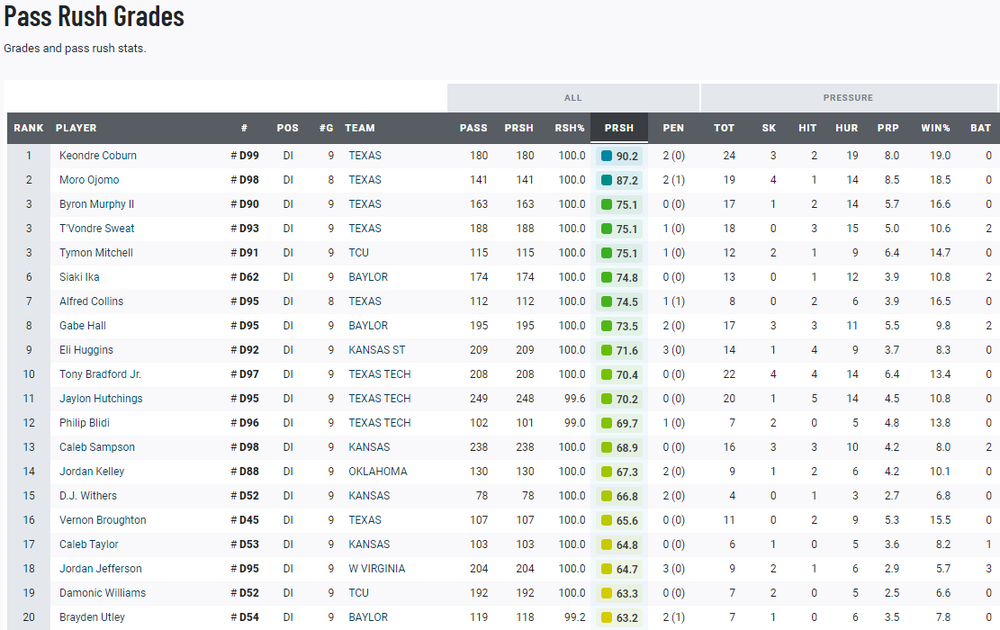Click the OKLAHOMA team link

pyautogui.click(x=378, y=472)
